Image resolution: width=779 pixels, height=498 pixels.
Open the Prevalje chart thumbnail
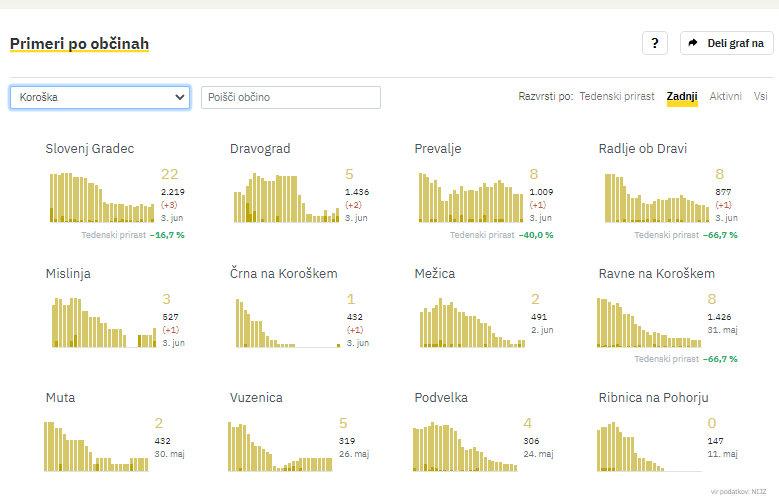tap(470, 197)
